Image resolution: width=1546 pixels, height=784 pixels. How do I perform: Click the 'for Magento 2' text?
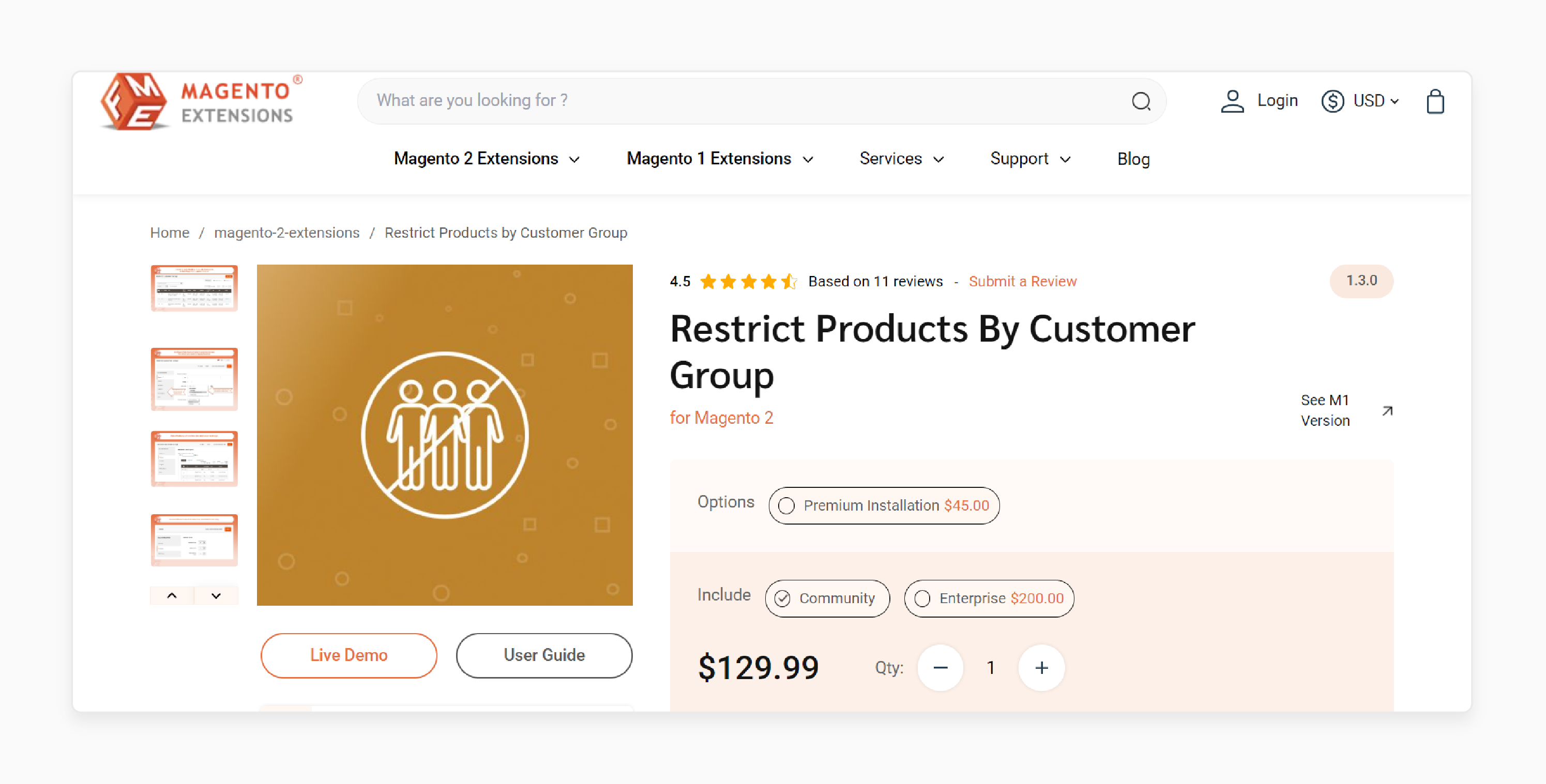pyautogui.click(x=721, y=418)
